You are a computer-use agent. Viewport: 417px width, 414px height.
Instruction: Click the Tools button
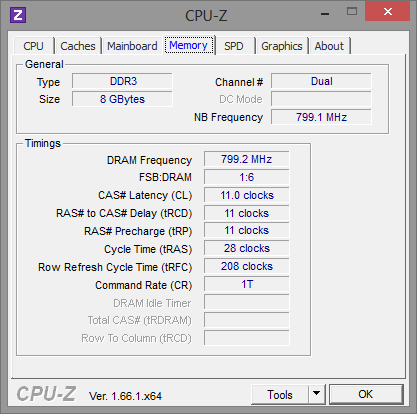click(280, 394)
